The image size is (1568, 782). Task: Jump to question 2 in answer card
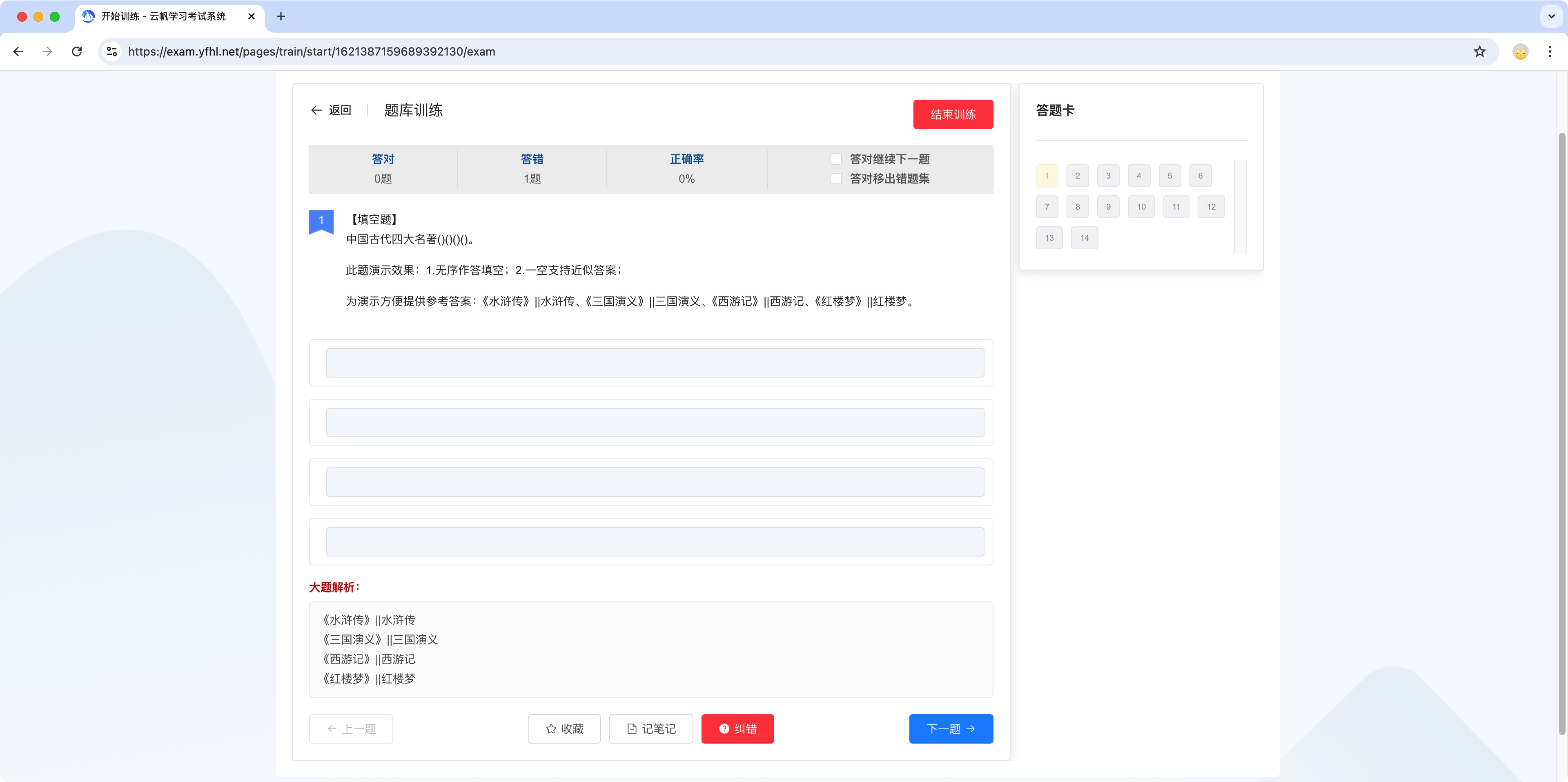[x=1078, y=176]
